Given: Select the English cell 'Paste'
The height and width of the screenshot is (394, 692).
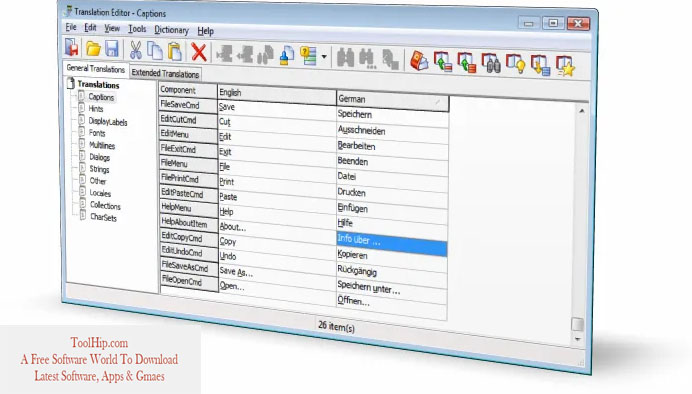Looking at the screenshot, I should point(277,199).
